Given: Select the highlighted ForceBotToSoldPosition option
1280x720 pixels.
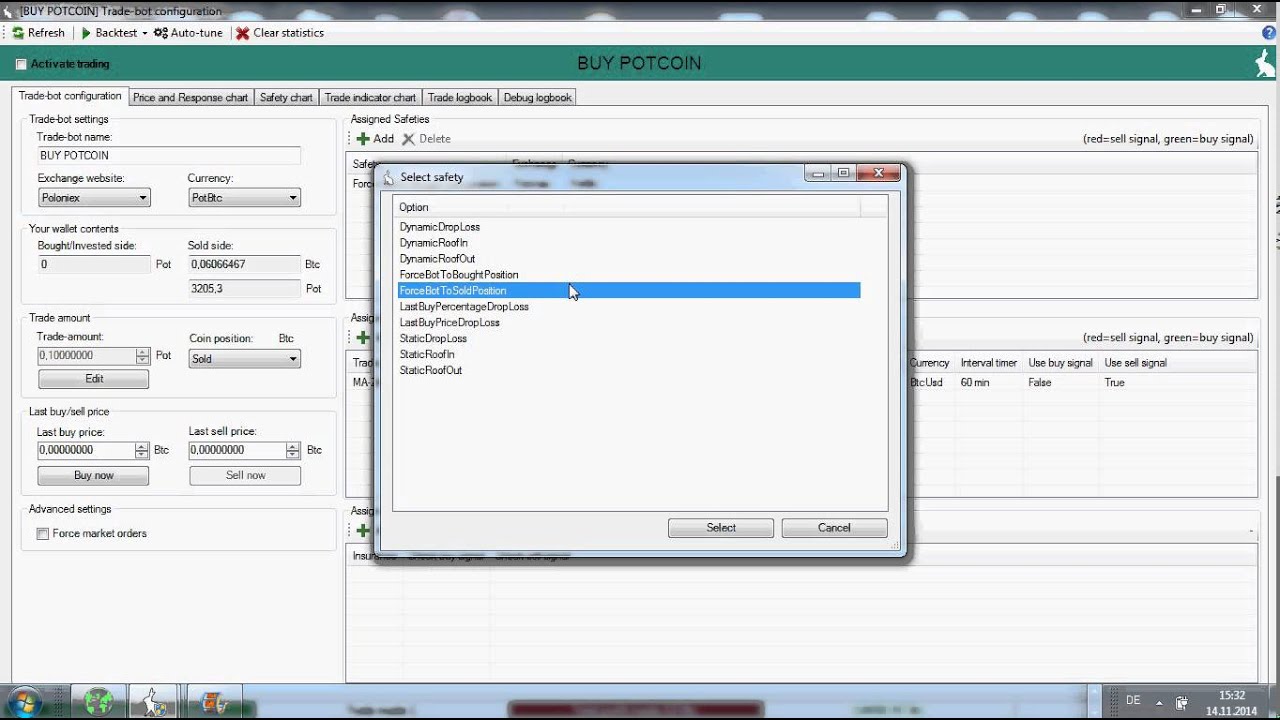Looking at the screenshot, I should pyautogui.click(x=629, y=290).
